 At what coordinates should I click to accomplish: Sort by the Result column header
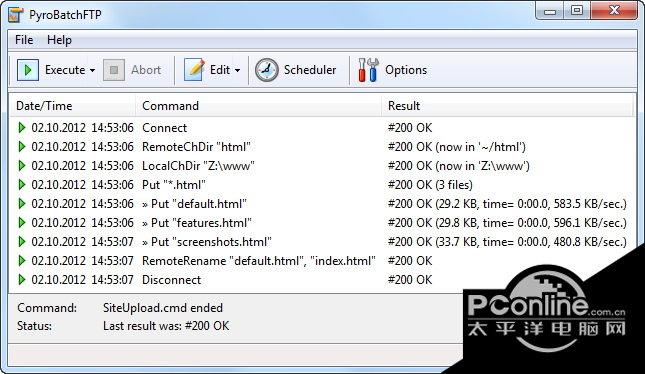507,106
